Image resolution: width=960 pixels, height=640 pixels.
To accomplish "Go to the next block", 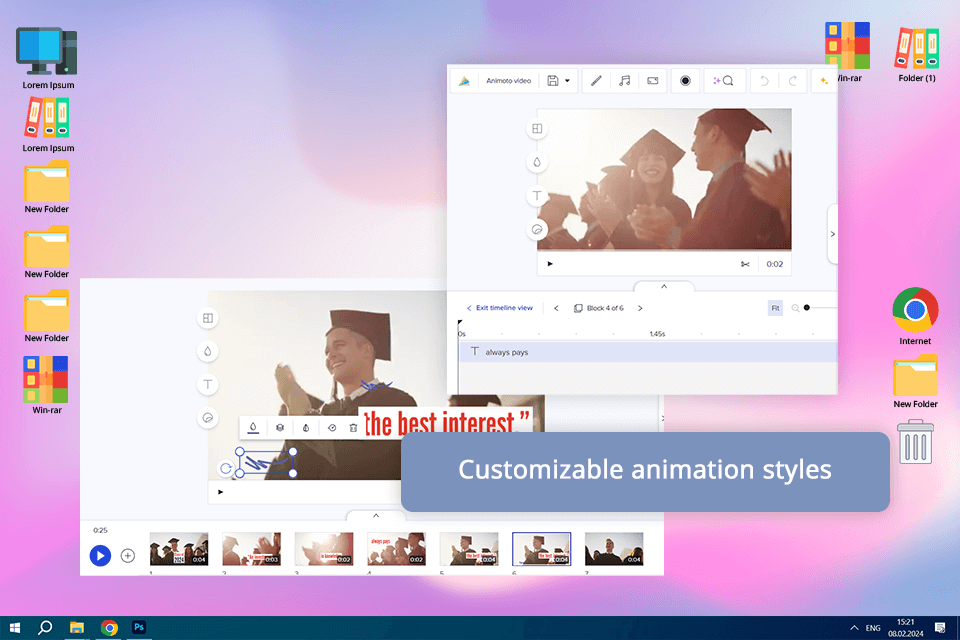I will (x=640, y=308).
